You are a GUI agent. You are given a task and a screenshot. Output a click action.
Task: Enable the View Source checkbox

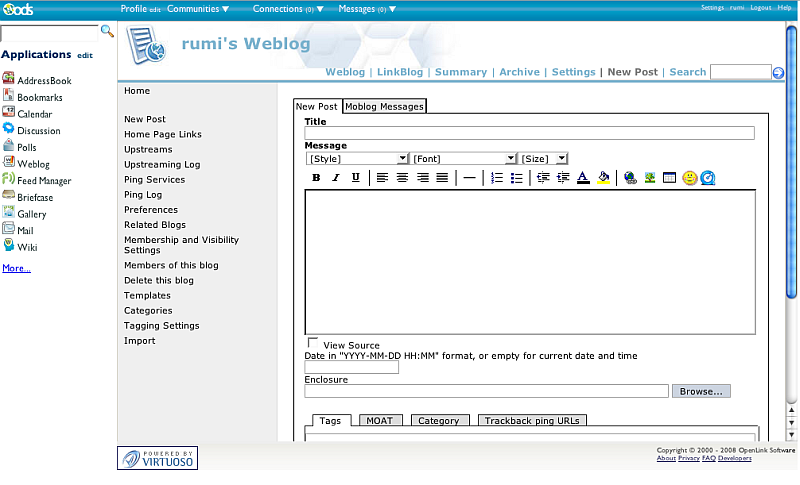pyautogui.click(x=313, y=343)
